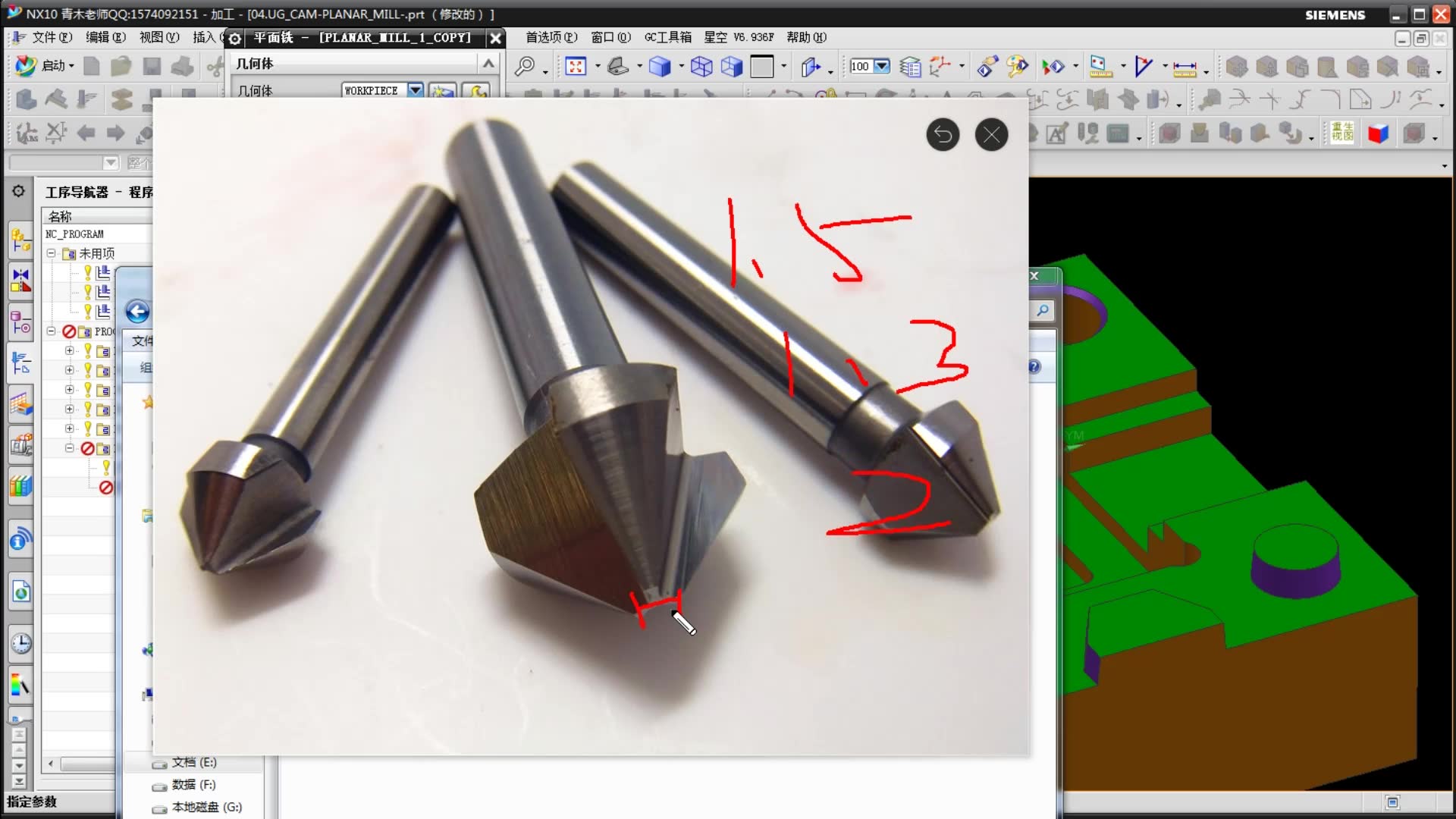1456x819 pixels.
Task: Click the Edit Object Display palette icon
Action: tap(1017, 67)
